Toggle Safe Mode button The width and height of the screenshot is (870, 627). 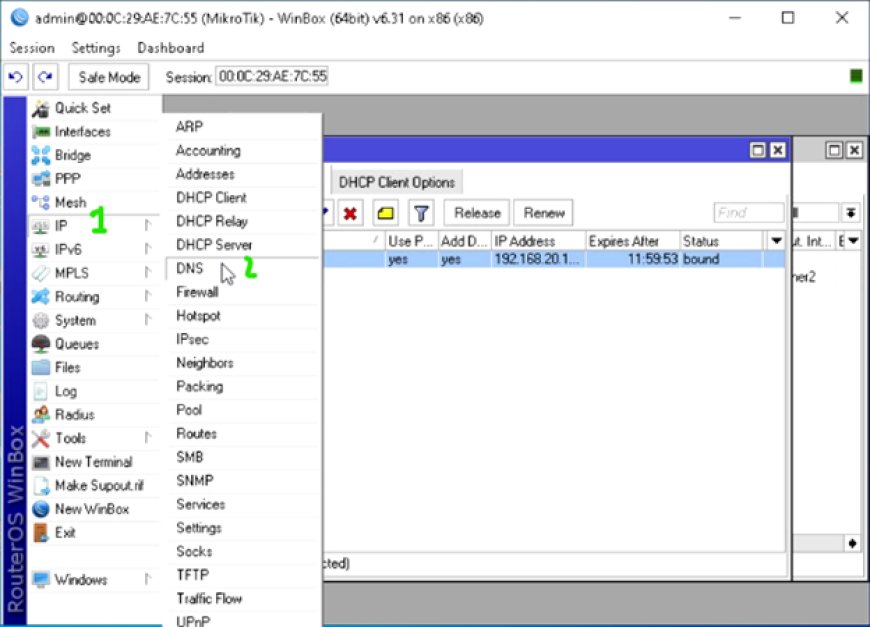click(109, 77)
